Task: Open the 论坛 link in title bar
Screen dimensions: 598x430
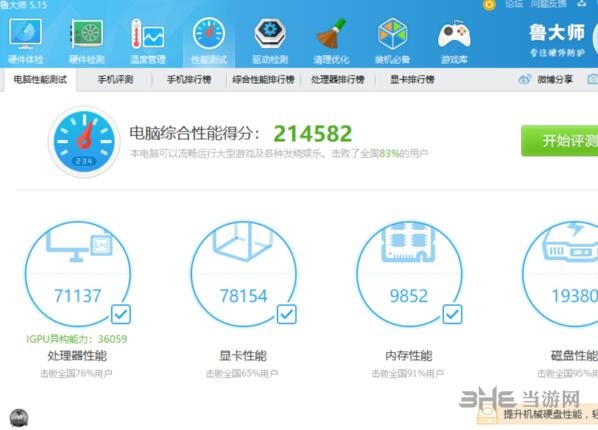Action: 514,4
